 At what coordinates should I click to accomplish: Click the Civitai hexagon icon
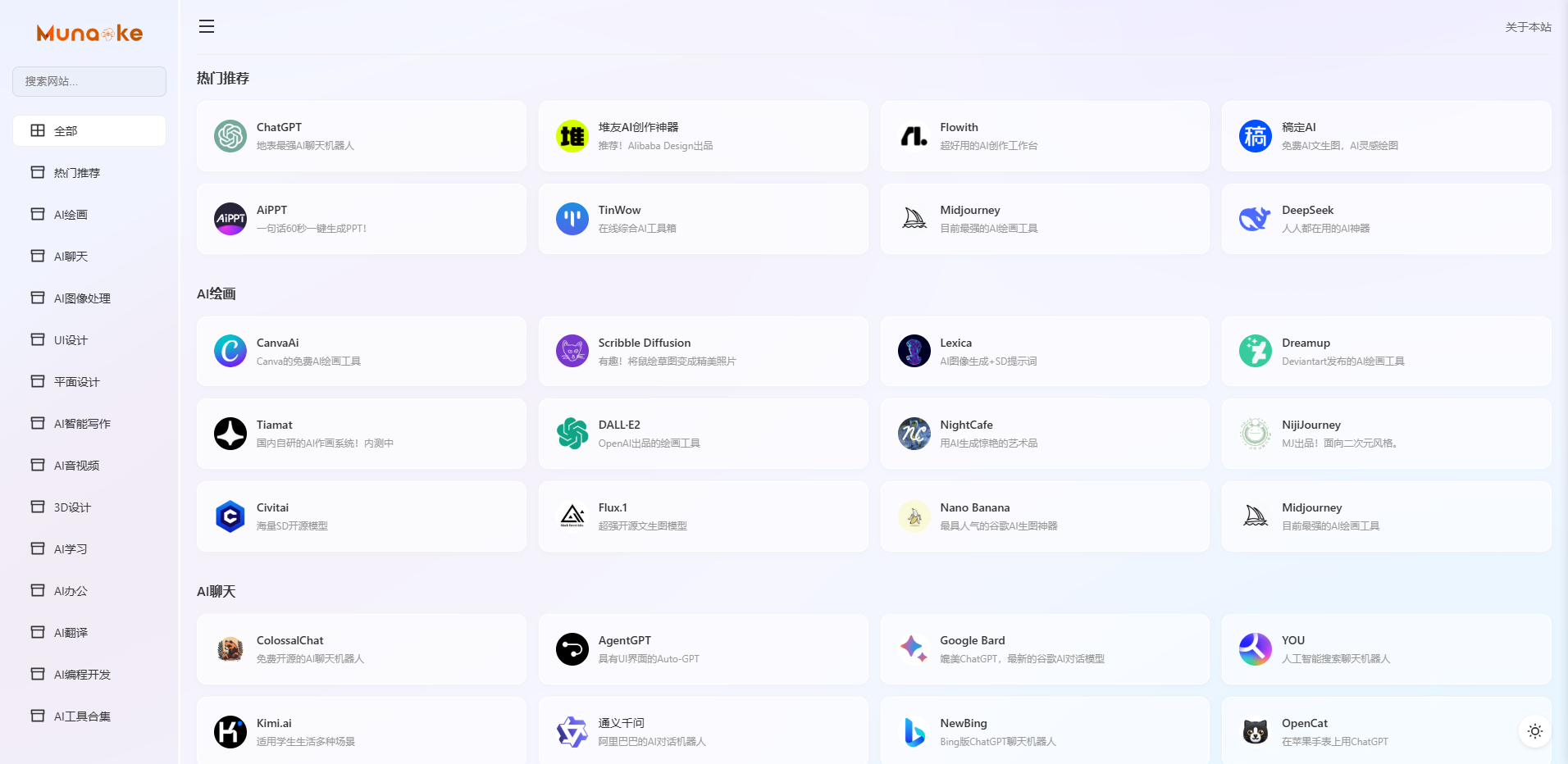coord(230,516)
